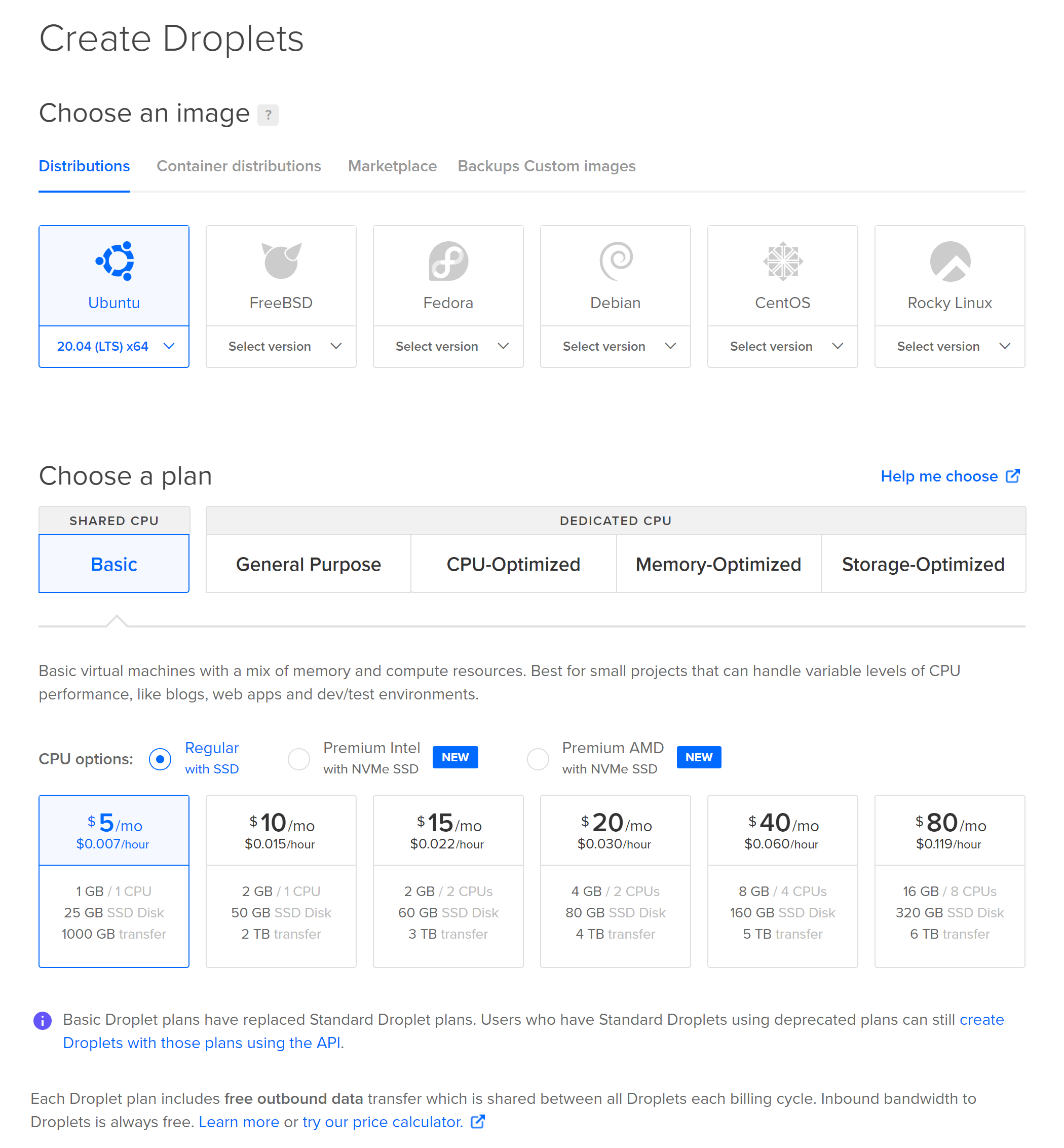This screenshot has height=1148, width=1064.
Task: Expand Fedora version selector dropdown
Action: click(447, 346)
